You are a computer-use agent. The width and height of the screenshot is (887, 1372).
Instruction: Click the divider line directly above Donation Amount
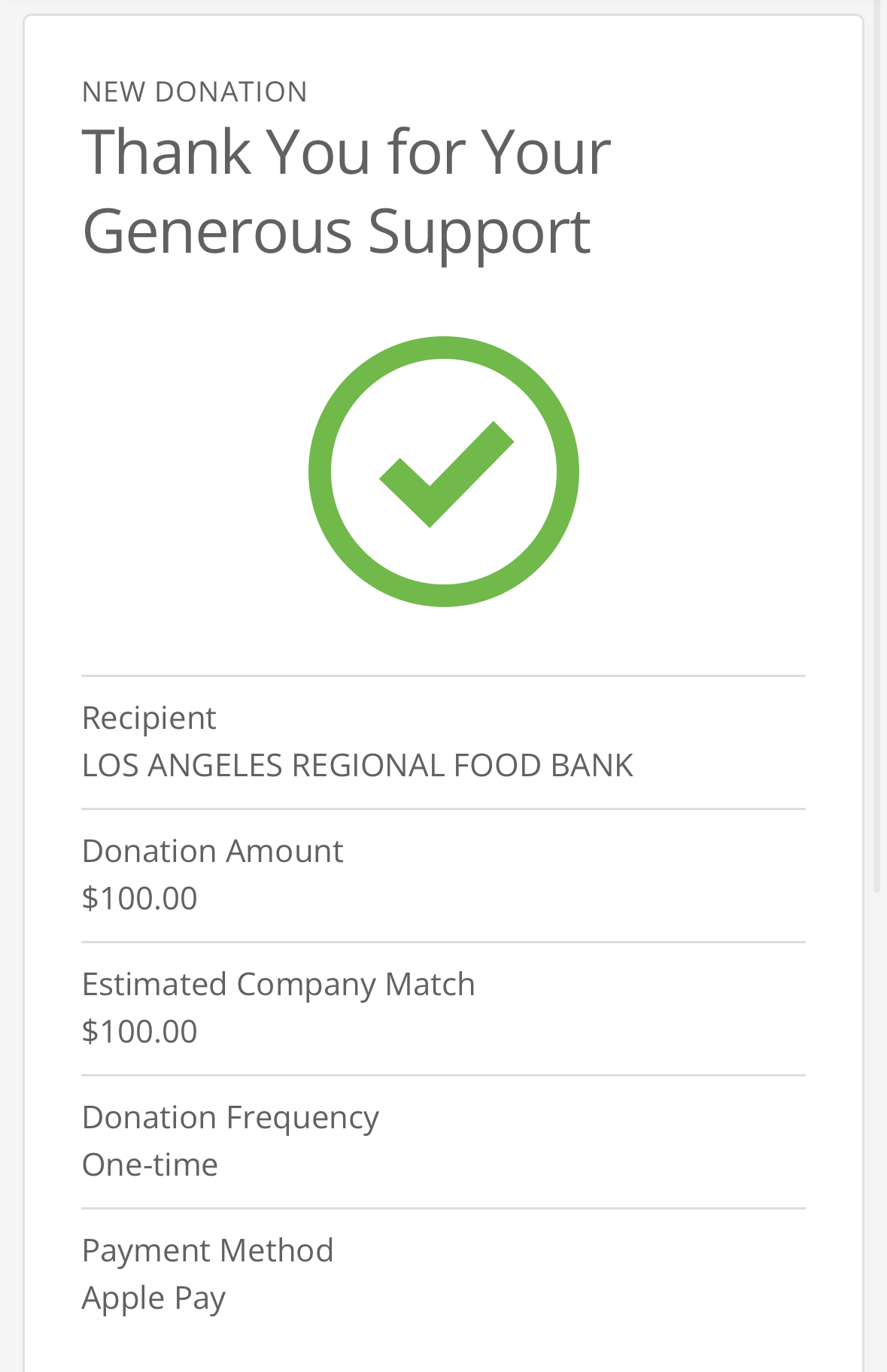444,809
